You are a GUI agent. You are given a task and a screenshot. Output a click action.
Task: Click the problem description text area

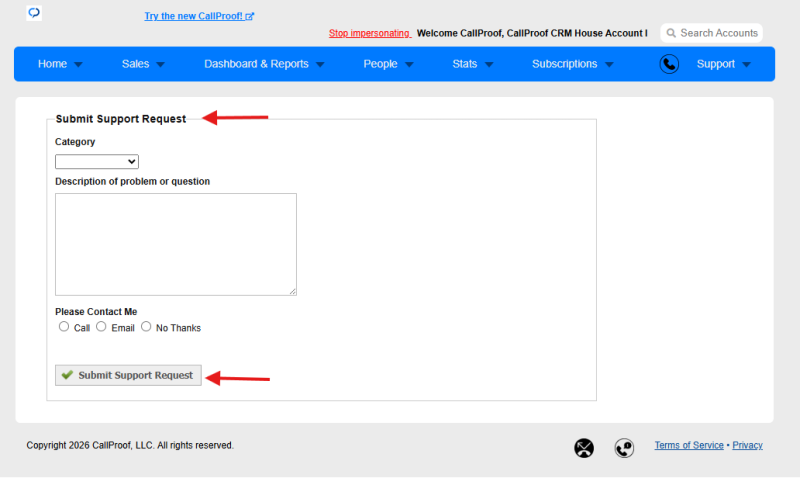click(176, 244)
